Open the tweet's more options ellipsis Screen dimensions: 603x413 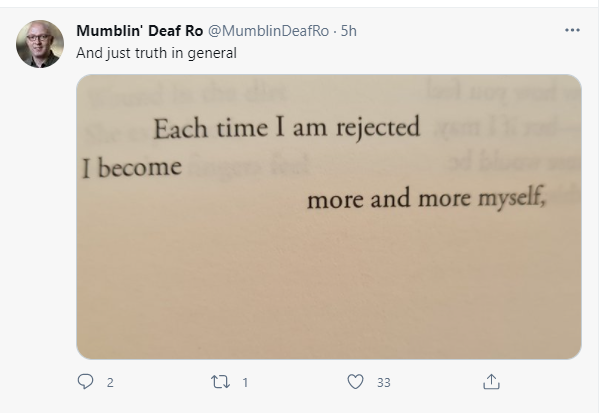572,31
